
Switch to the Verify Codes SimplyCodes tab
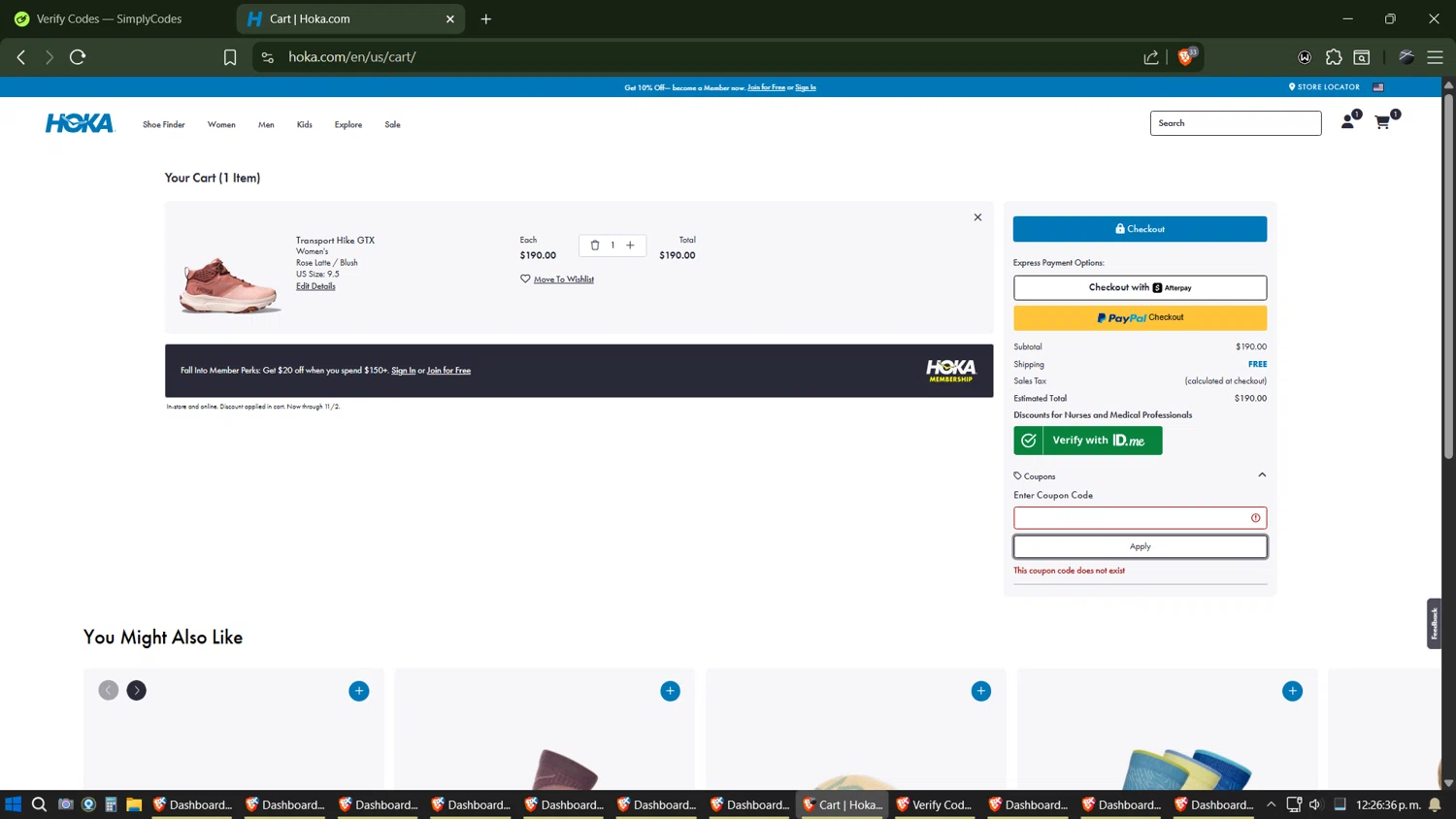pos(110,18)
